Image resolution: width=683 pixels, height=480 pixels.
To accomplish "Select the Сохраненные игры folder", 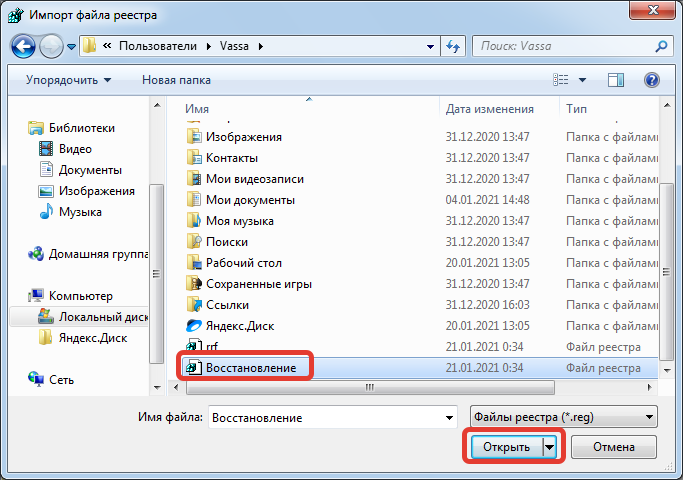I will pyautogui.click(x=259, y=284).
